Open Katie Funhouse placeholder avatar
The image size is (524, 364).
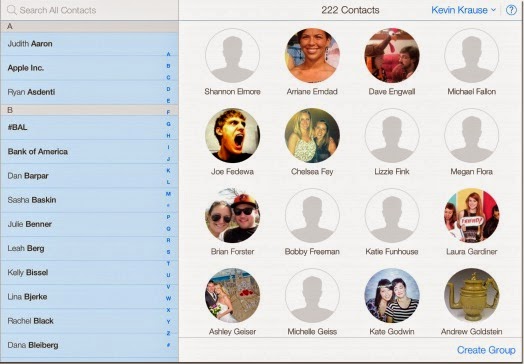tap(392, 216)
